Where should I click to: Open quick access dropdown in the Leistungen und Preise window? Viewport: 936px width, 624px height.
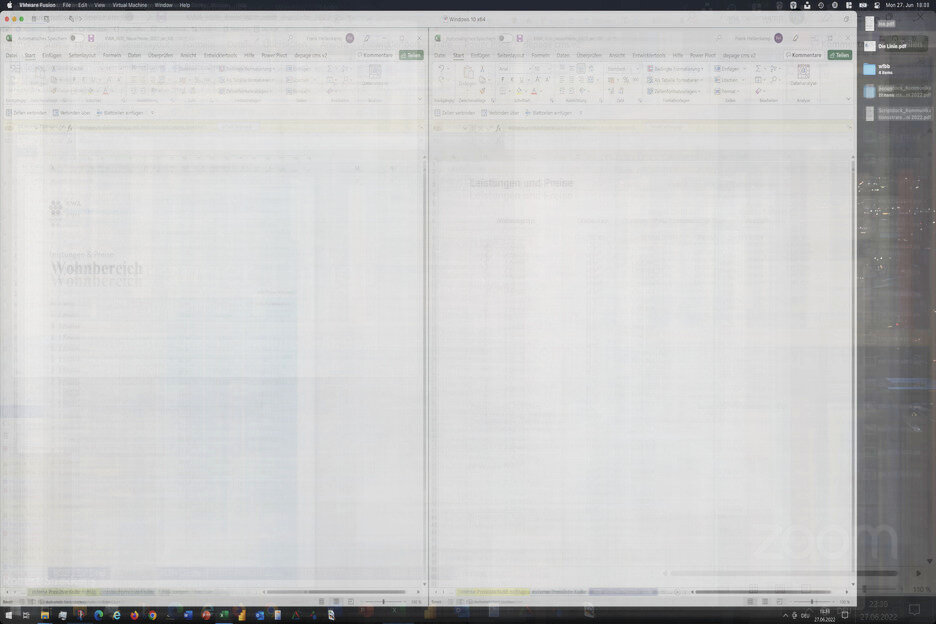tap(581, 113)
